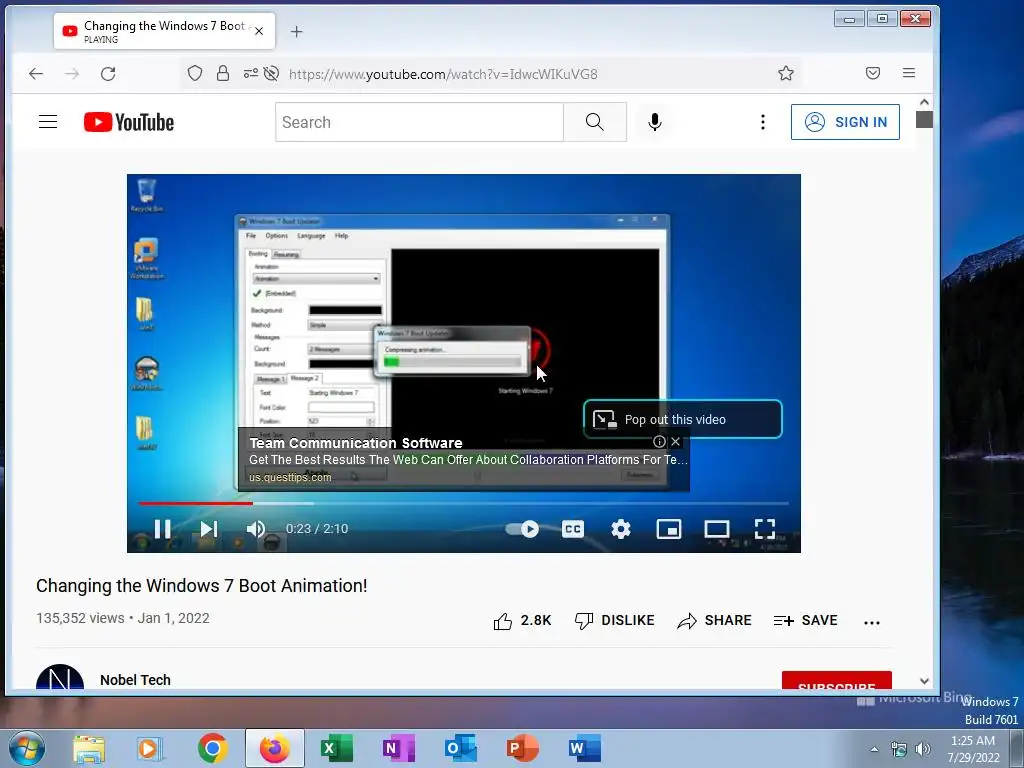
Task: Go back in Firefox
Action: [36, 74]
